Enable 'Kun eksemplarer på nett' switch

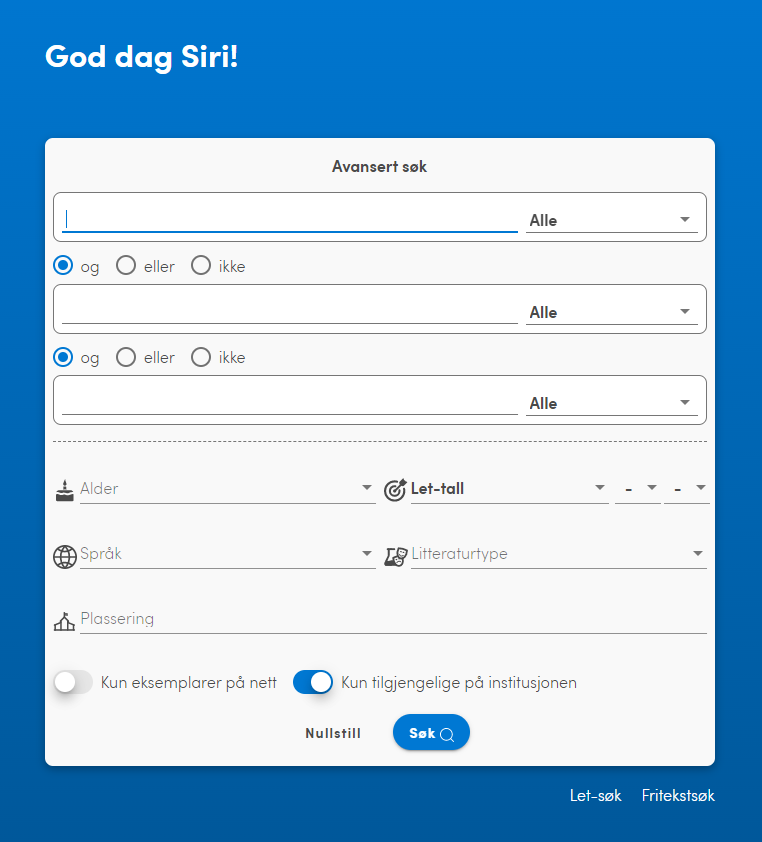point(74,683)
